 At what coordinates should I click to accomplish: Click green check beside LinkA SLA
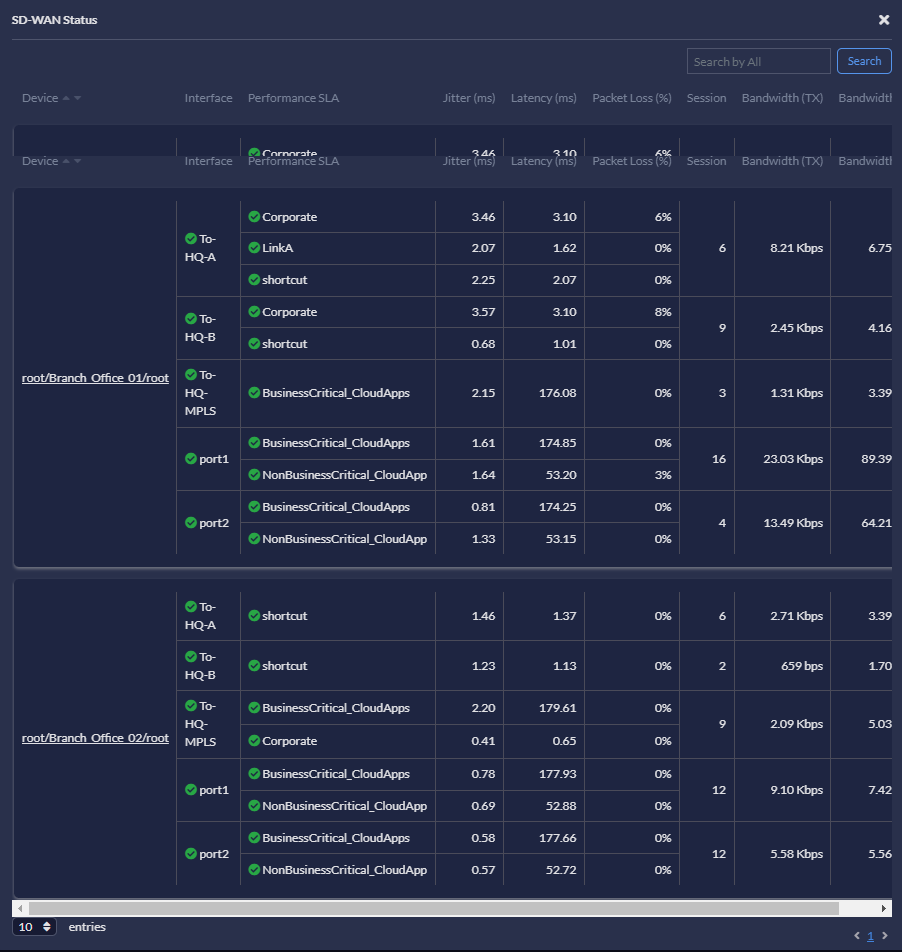coord(254,248)
